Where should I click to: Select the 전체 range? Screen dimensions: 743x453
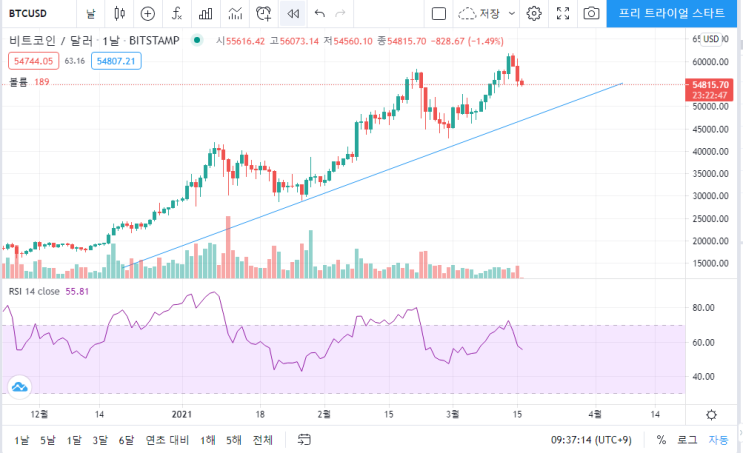click(x=263, y=440)
